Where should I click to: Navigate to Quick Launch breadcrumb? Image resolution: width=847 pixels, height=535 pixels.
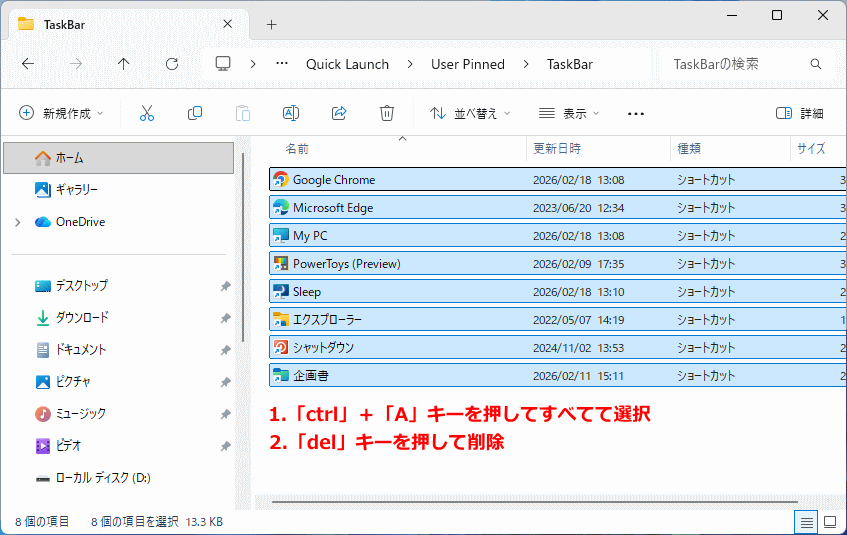347,64
